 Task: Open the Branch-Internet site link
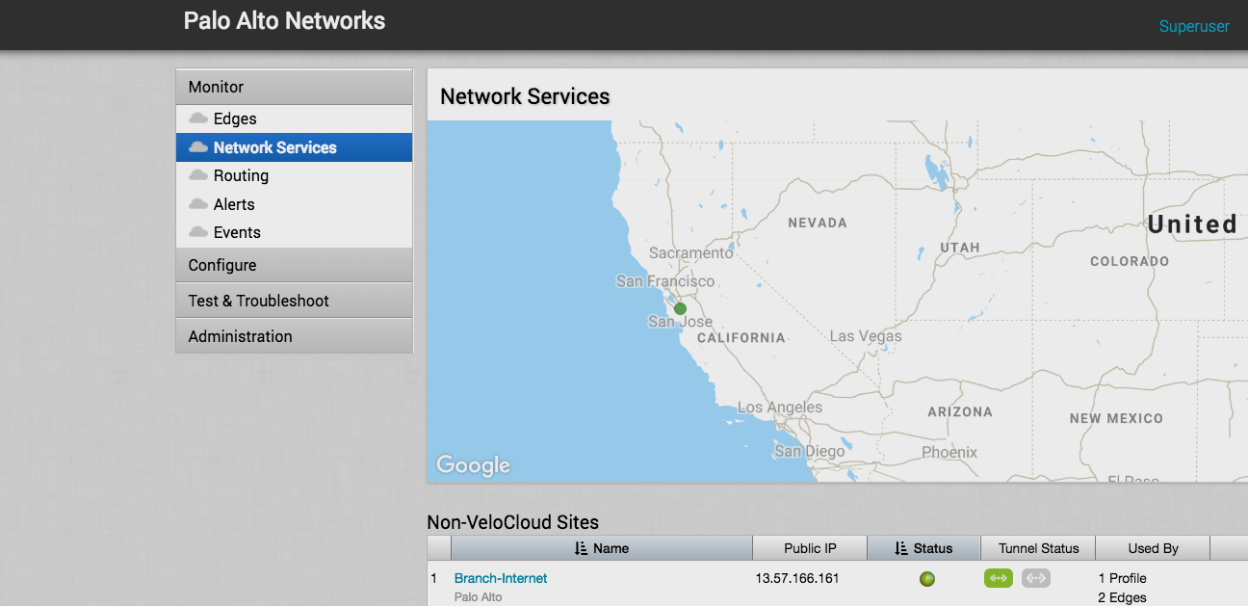501,578
